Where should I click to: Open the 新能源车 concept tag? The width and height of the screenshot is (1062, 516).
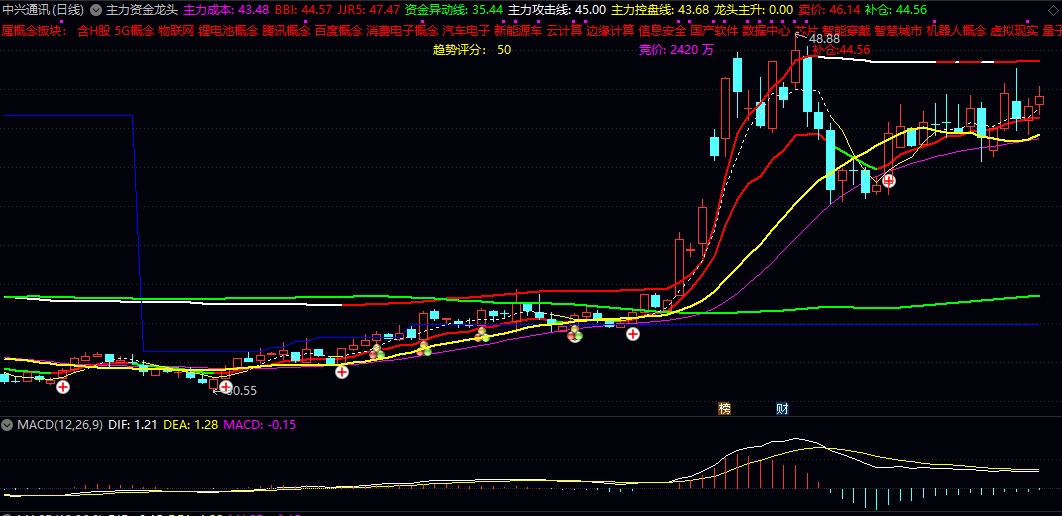518,30
